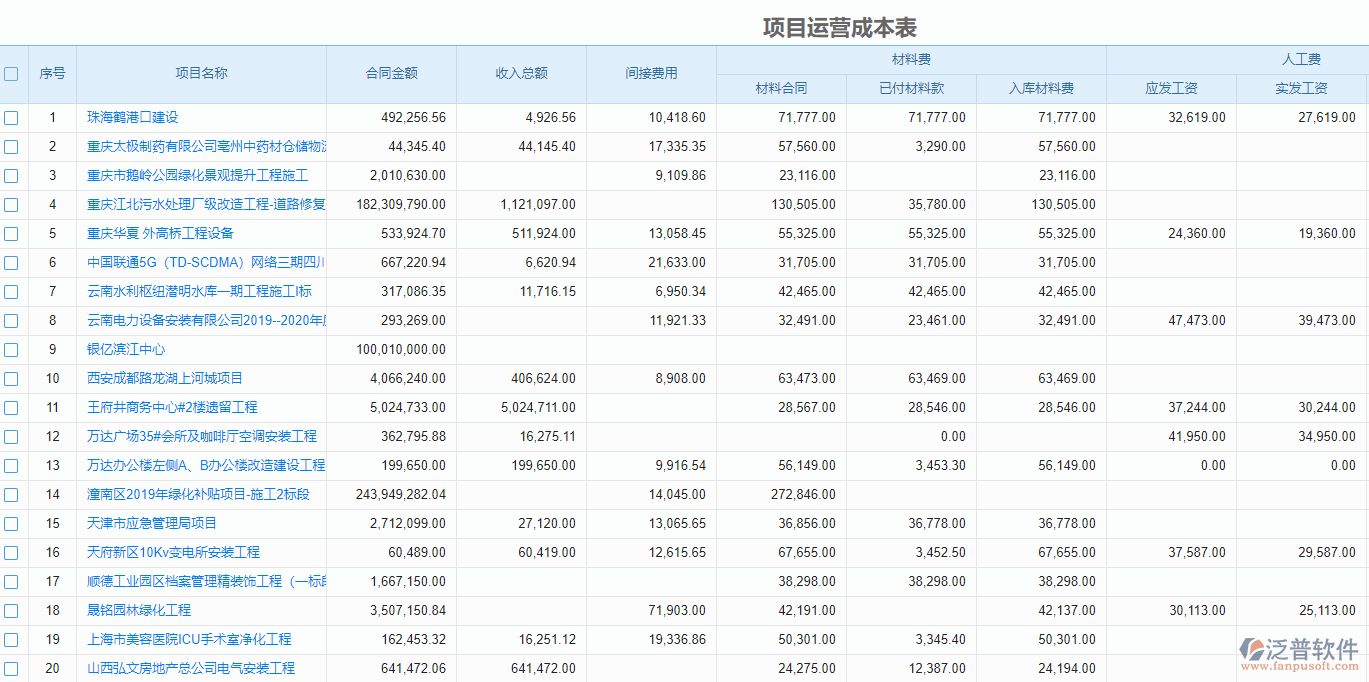Click the 材料费 group header
Image resolution: width=1369 pixels, height=682 pixels.
click(x=908, y=59)
